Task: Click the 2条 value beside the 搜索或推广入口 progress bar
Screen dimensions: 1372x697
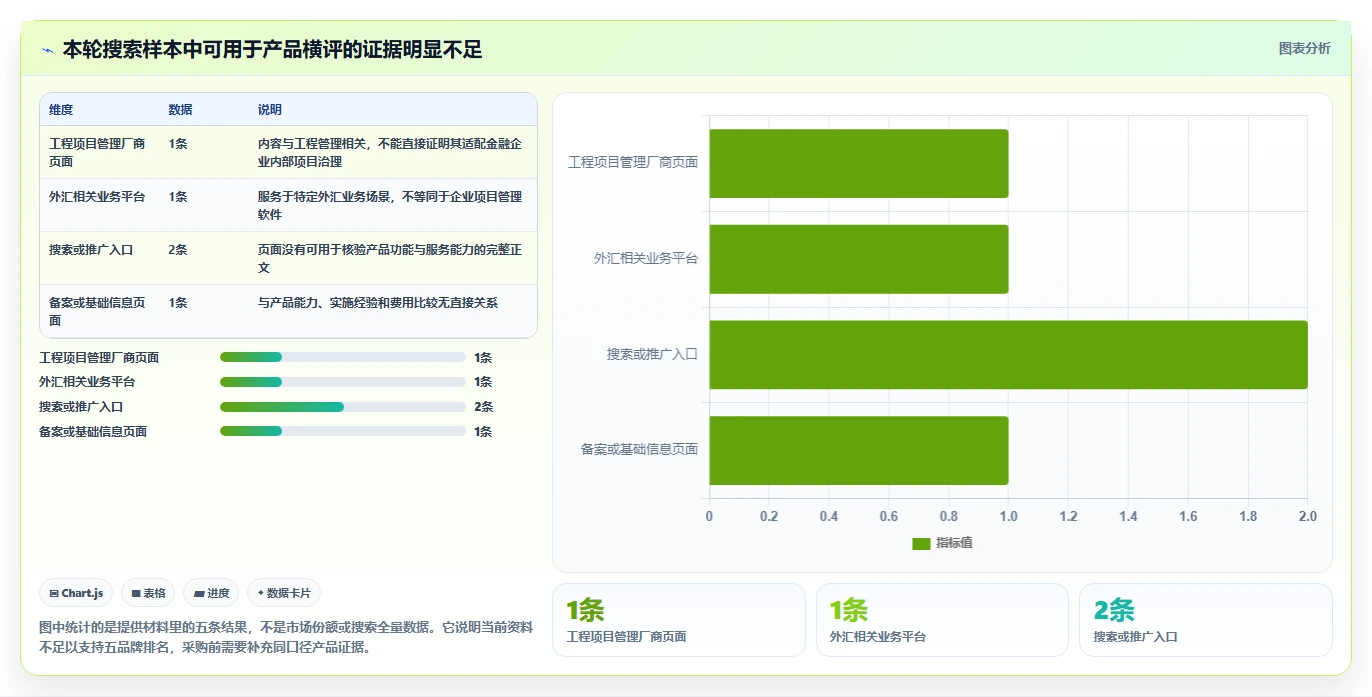Action: point(484,407)
